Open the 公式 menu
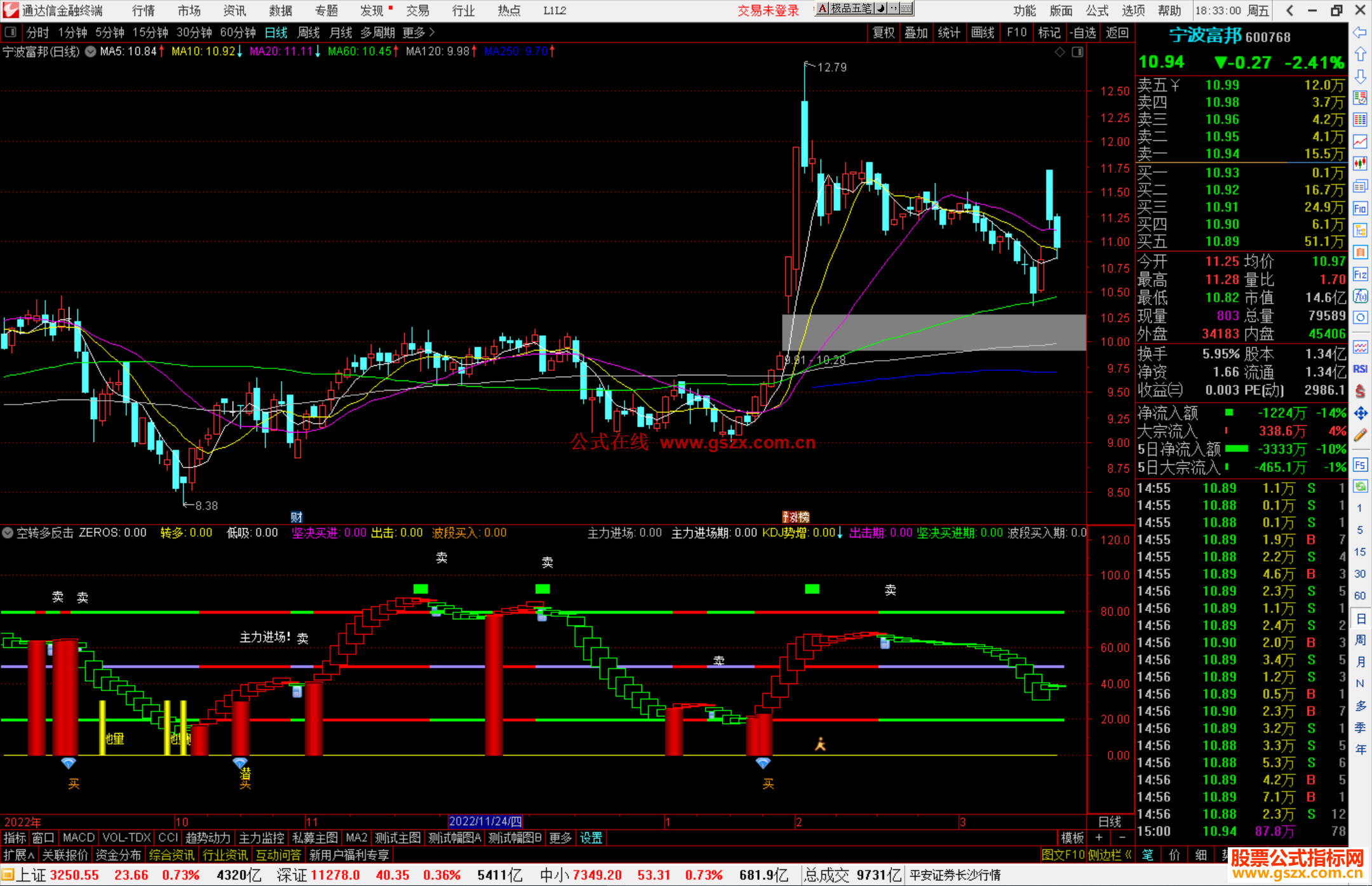 click(1097, 10)
